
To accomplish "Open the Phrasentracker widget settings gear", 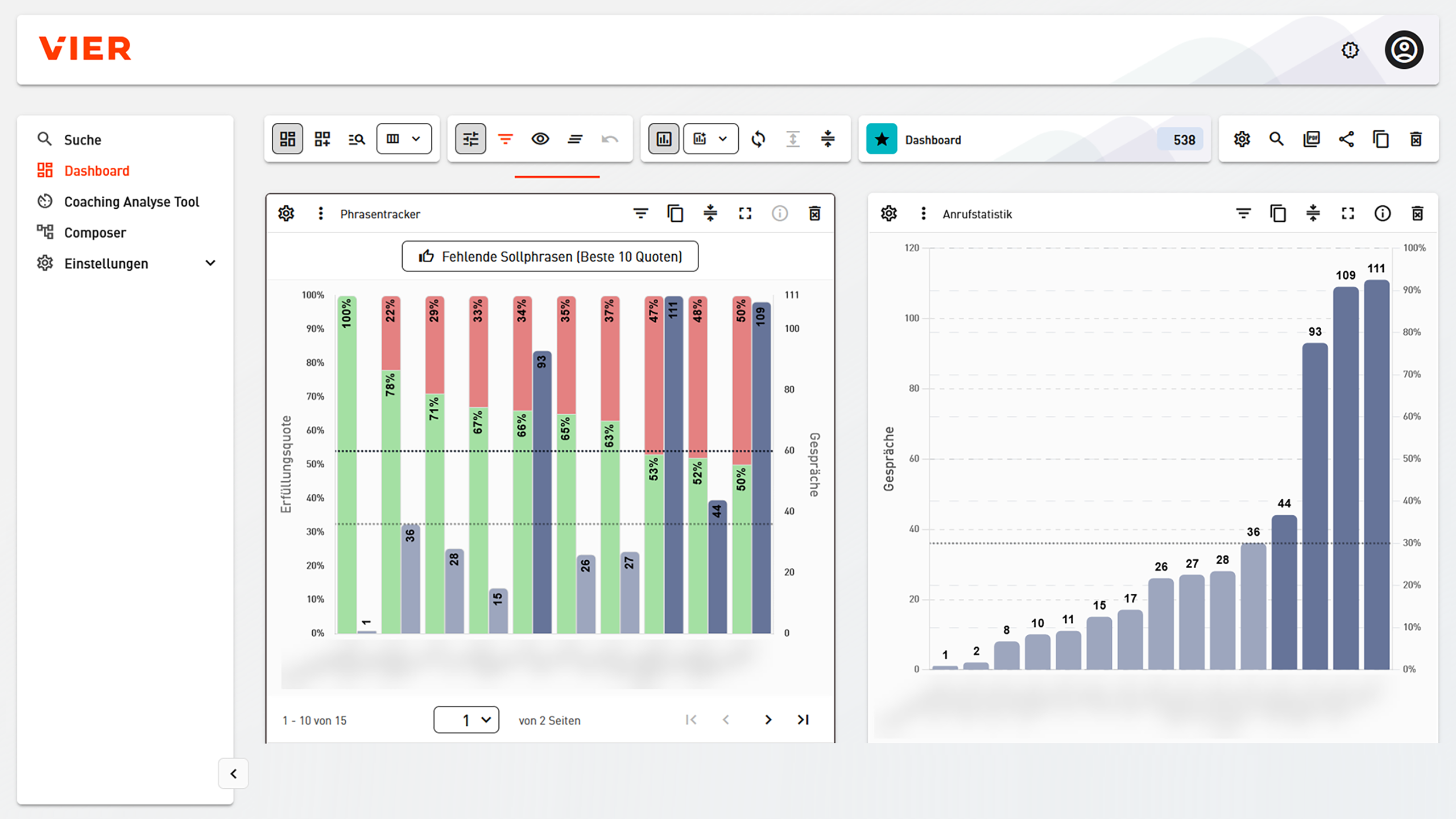I will pyautogui.click(x=286, y=214).
